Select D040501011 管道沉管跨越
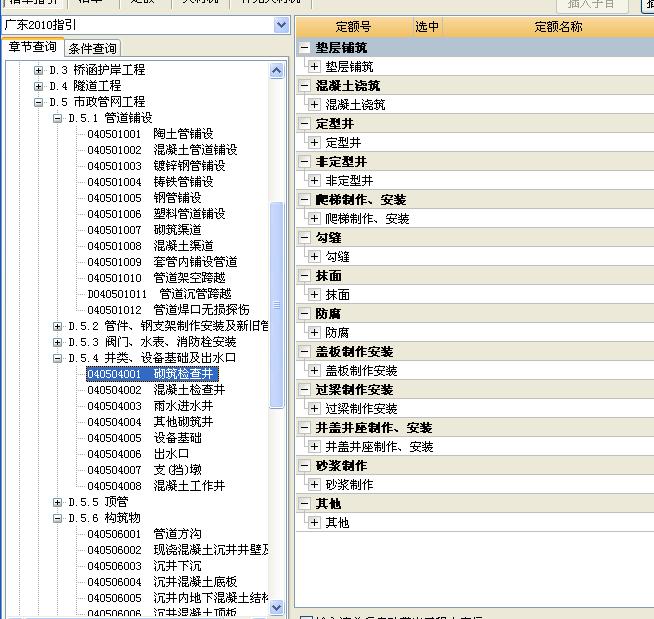Image resolution: width=654 pixels, height=619 pixels. click(159, 294)
